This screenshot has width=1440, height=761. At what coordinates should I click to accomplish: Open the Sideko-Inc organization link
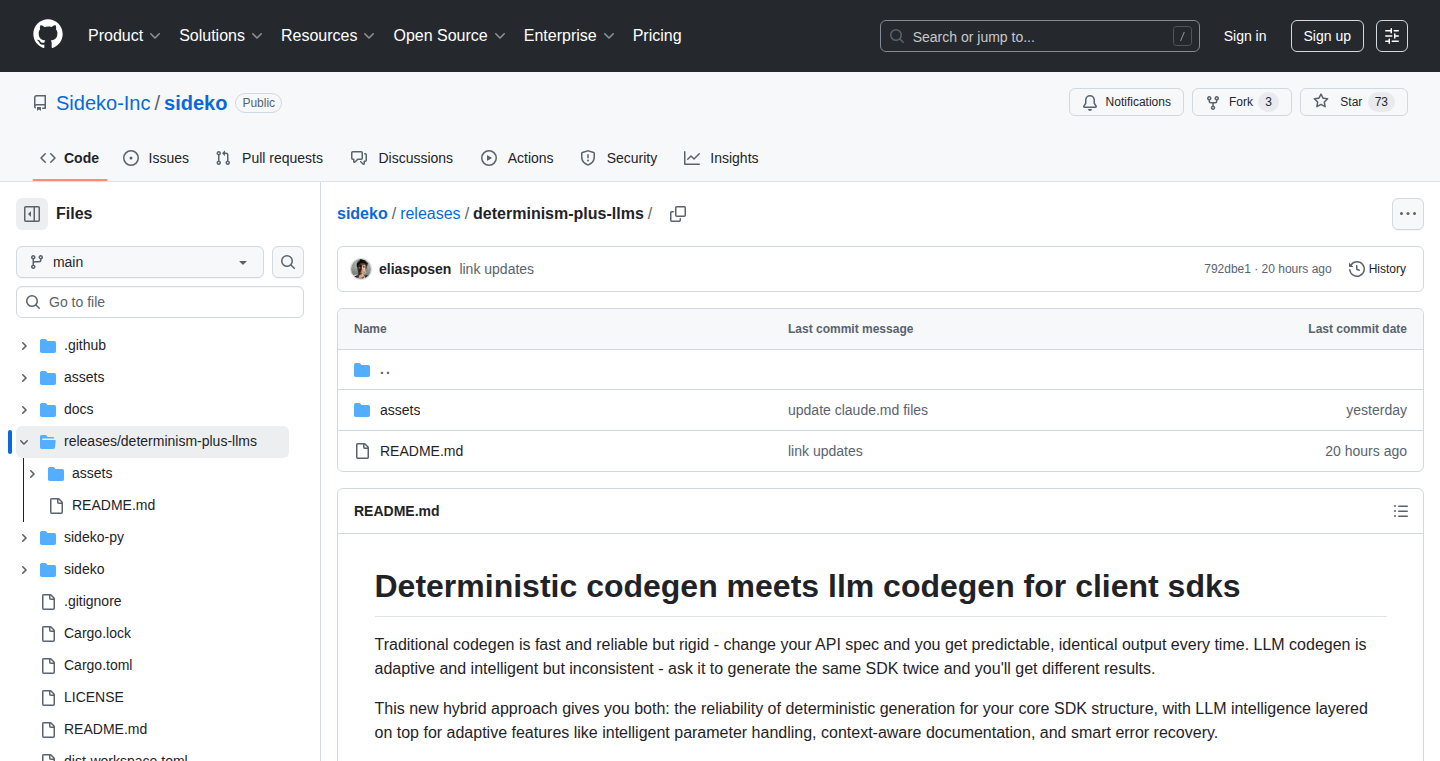(x=103, y=103)
